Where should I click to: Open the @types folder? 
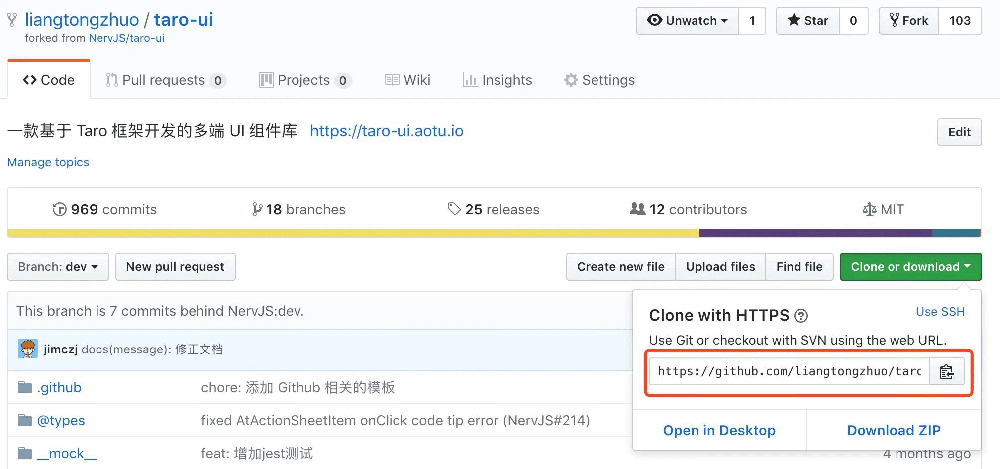point(61,421)
